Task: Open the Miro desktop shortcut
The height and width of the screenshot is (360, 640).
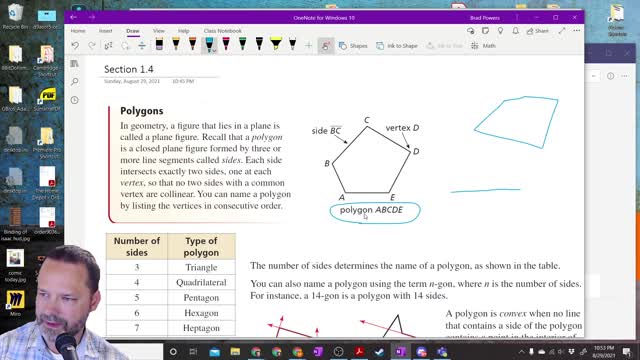Action: point(15,303)
